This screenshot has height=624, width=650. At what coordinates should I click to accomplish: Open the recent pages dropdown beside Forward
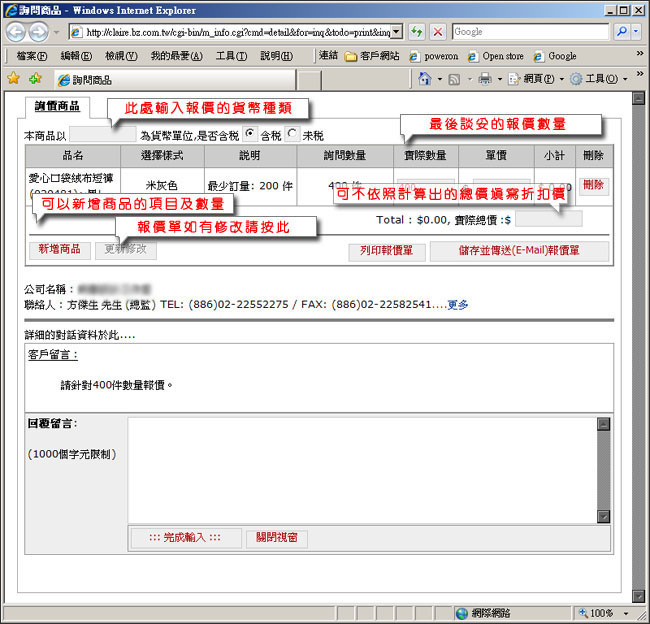coord(56,32)
